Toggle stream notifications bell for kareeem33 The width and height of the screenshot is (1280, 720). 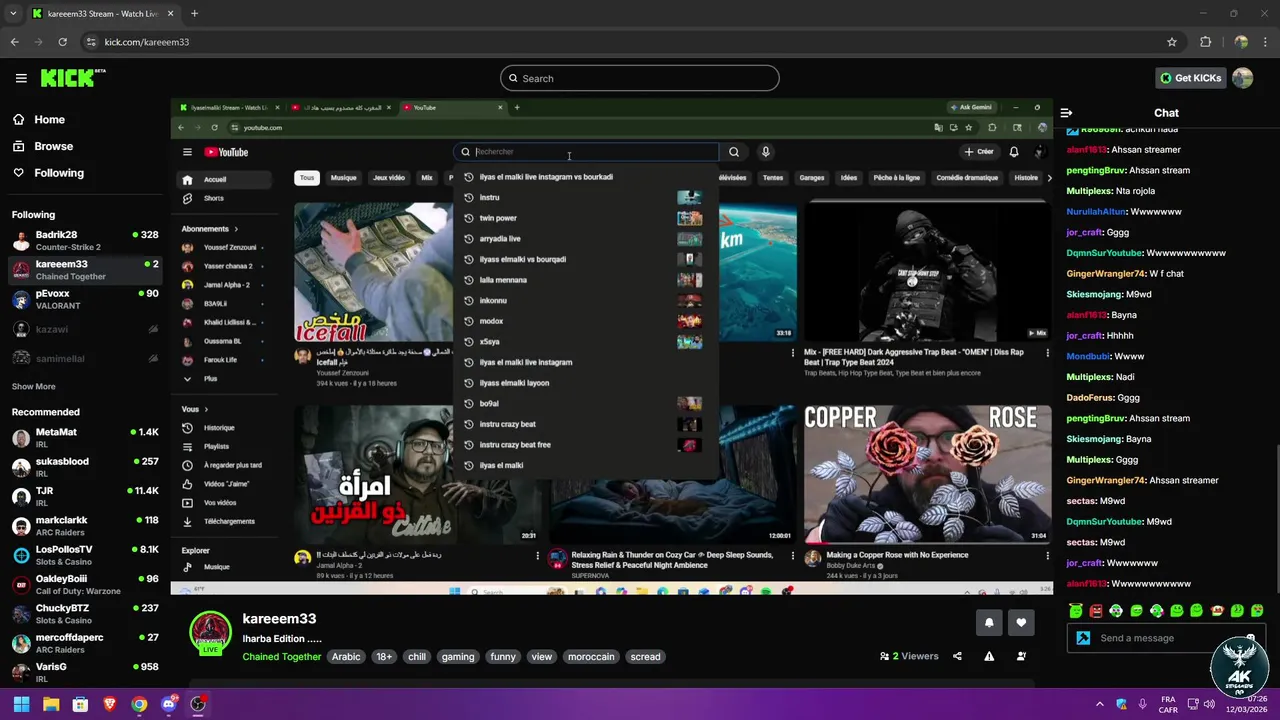pyautogui.click(x=989, y=623)
